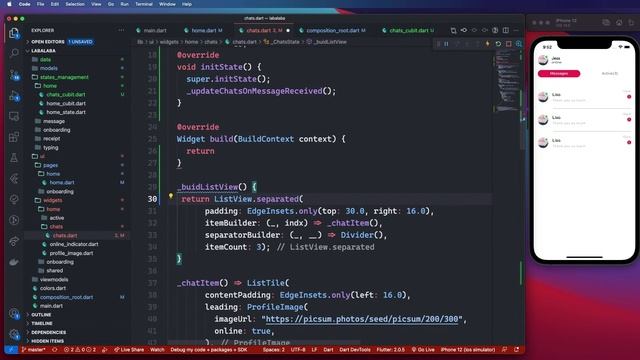Select the Active tab in the simulator app

[609, 73]
